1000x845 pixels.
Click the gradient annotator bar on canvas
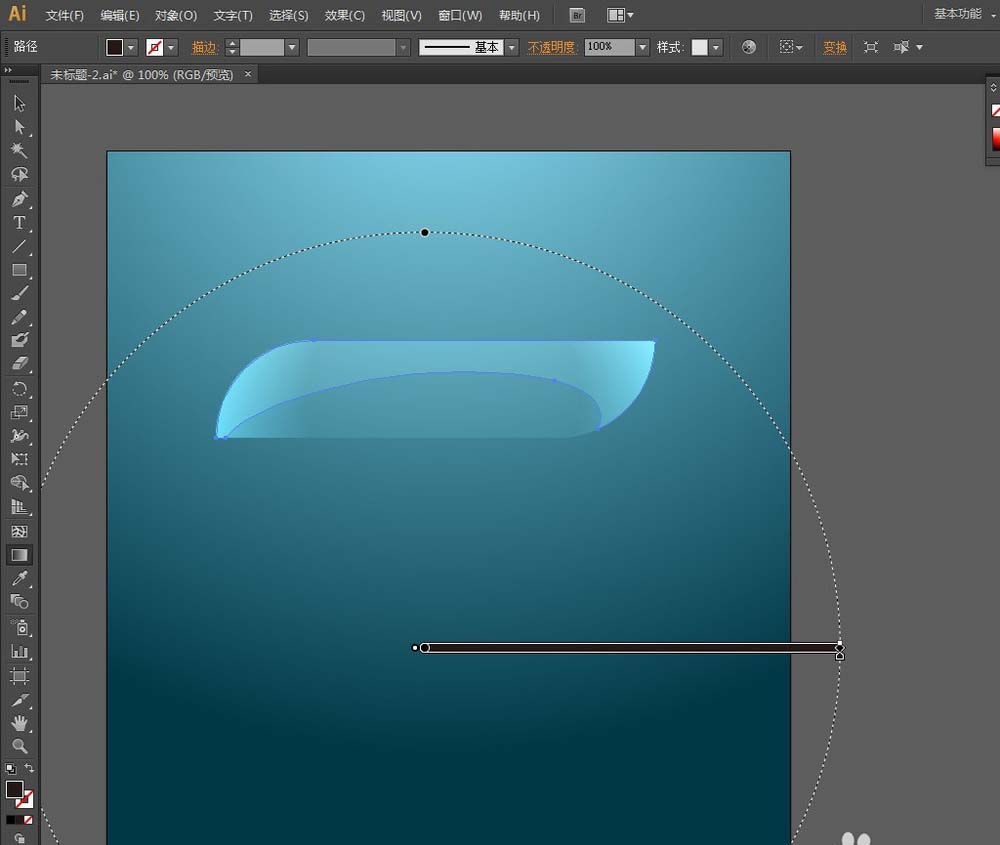631,648
